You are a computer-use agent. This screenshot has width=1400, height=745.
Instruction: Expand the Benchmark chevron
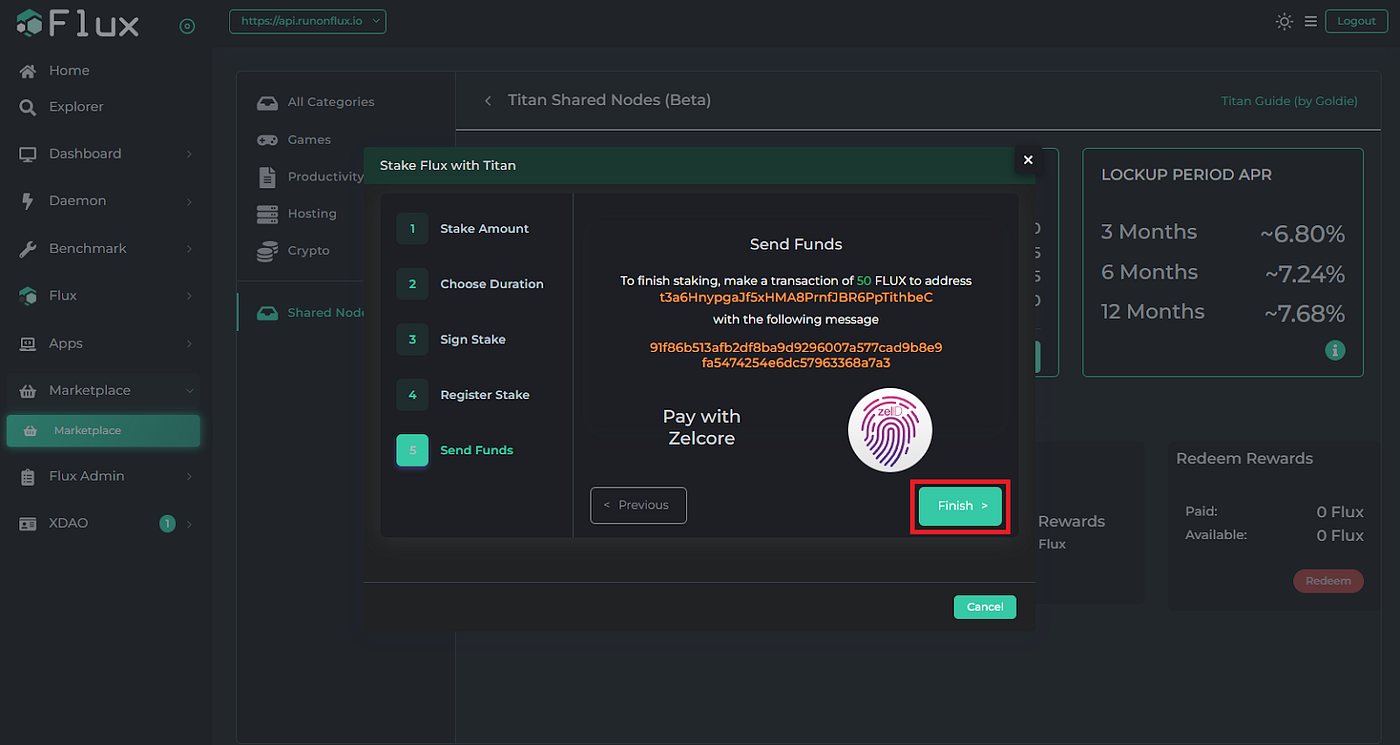tap(189, 249)
